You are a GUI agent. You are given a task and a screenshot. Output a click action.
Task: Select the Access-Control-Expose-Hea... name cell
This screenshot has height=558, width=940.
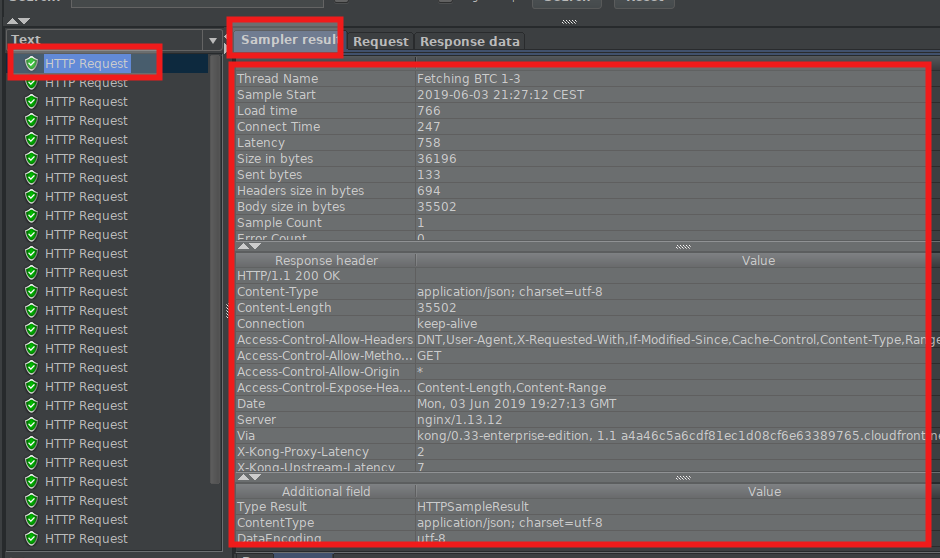(326, 388)
